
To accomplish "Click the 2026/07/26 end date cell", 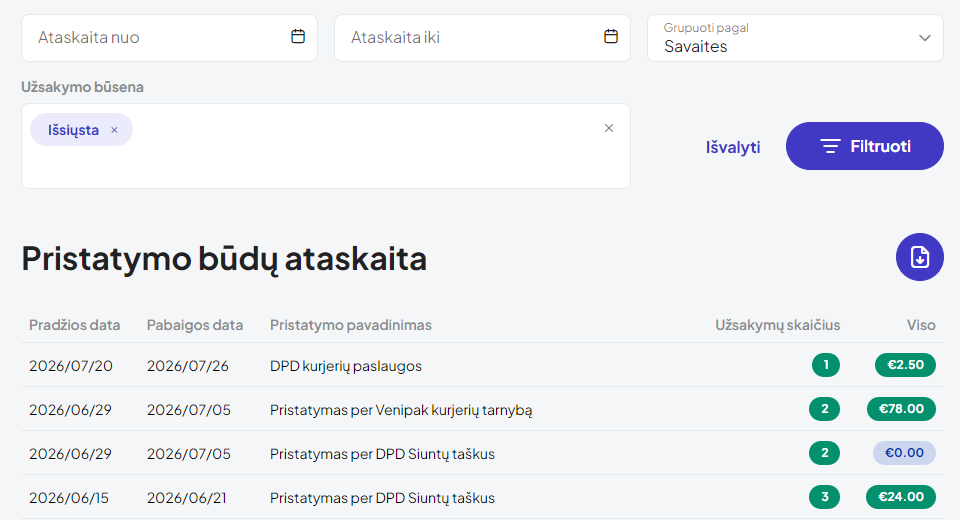I will tap(187, 366).
